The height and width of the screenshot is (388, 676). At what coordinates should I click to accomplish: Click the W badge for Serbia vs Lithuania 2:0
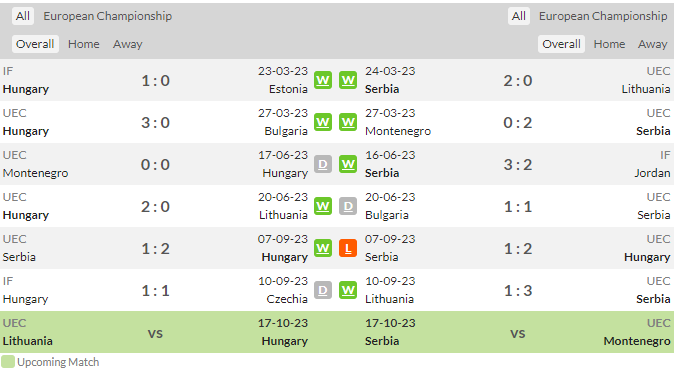pos(348,80)
